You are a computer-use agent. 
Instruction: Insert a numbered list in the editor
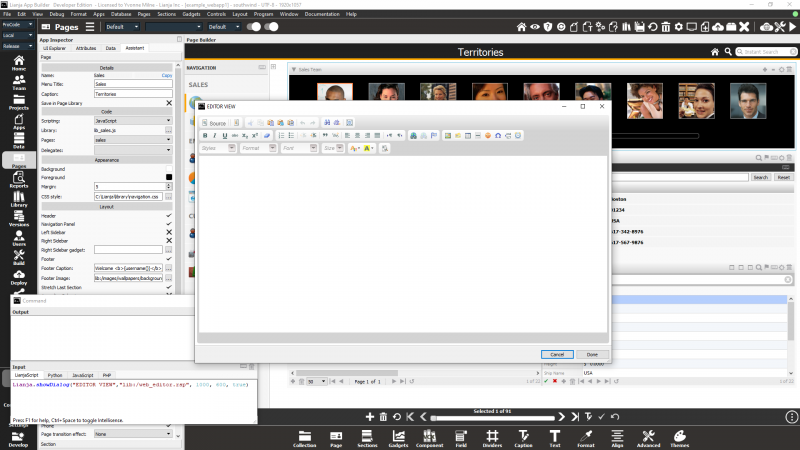click(x=281, y=136)
